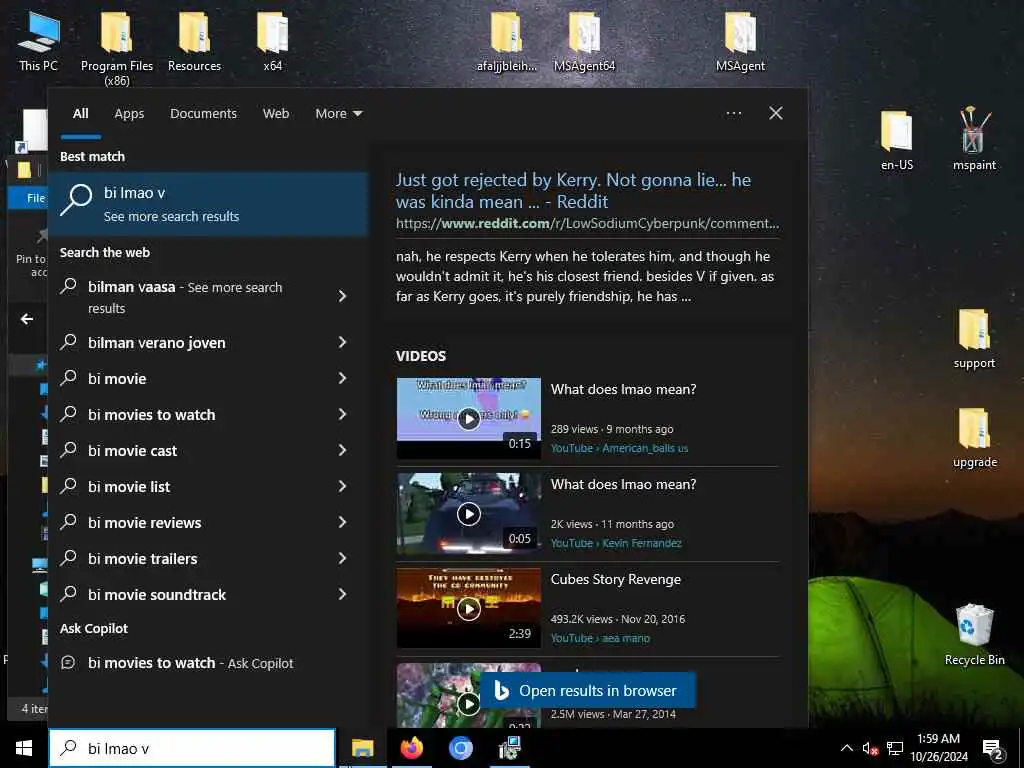1024x768 pixels.
Task: Click the Bing icon on Open results button
Action: click(x=501, y=690)
